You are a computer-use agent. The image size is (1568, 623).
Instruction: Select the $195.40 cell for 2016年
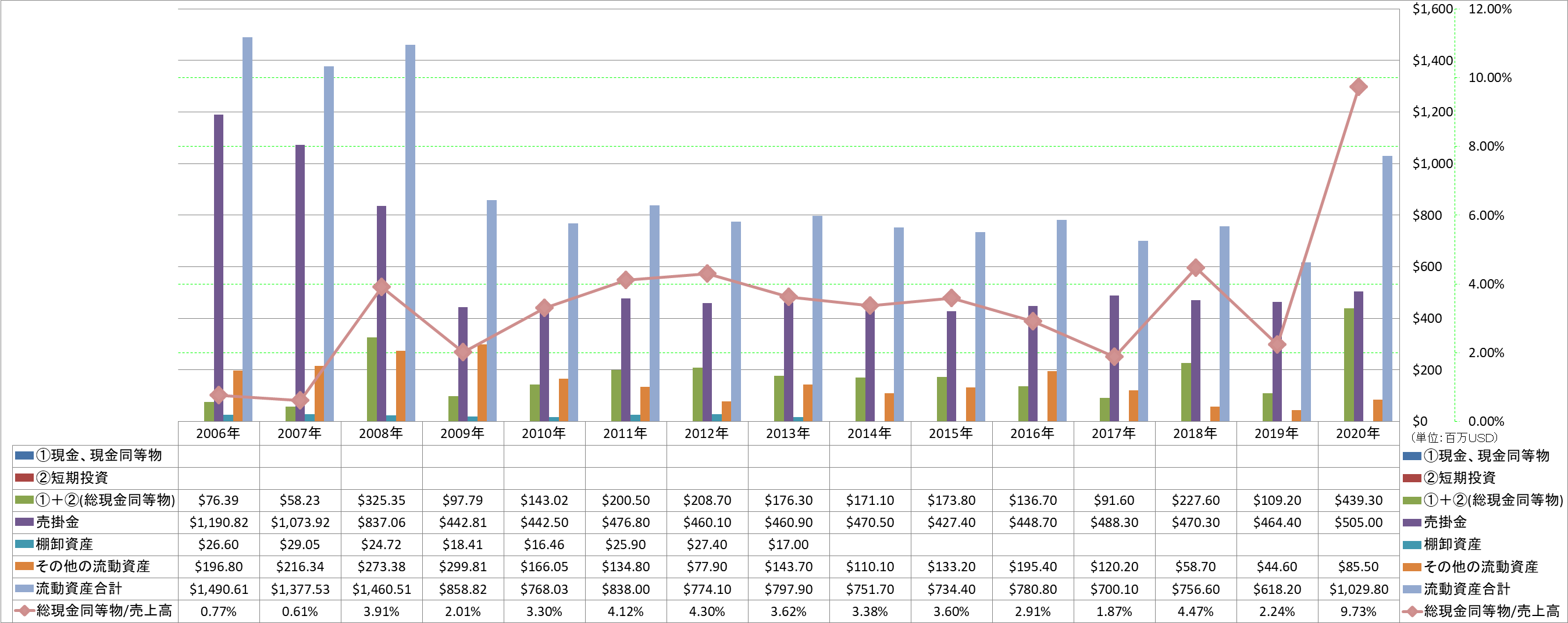(1033, 567)
